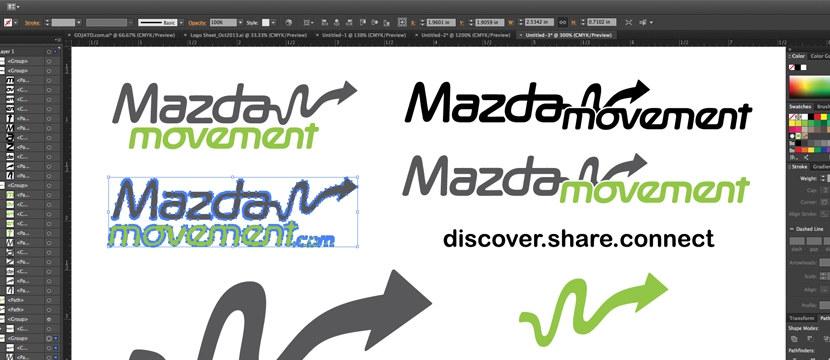Select the Layer 1 row in Layers
Viewport: 830px width, 360px height.
[29, 51]
